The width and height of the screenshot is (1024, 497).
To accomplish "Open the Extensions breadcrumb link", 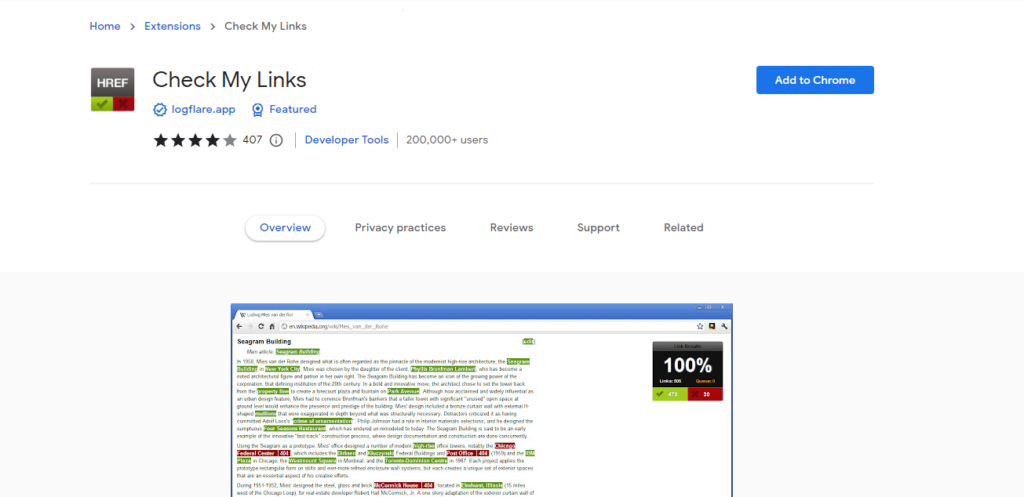I will pyautogui.click(x=172, y=26).
